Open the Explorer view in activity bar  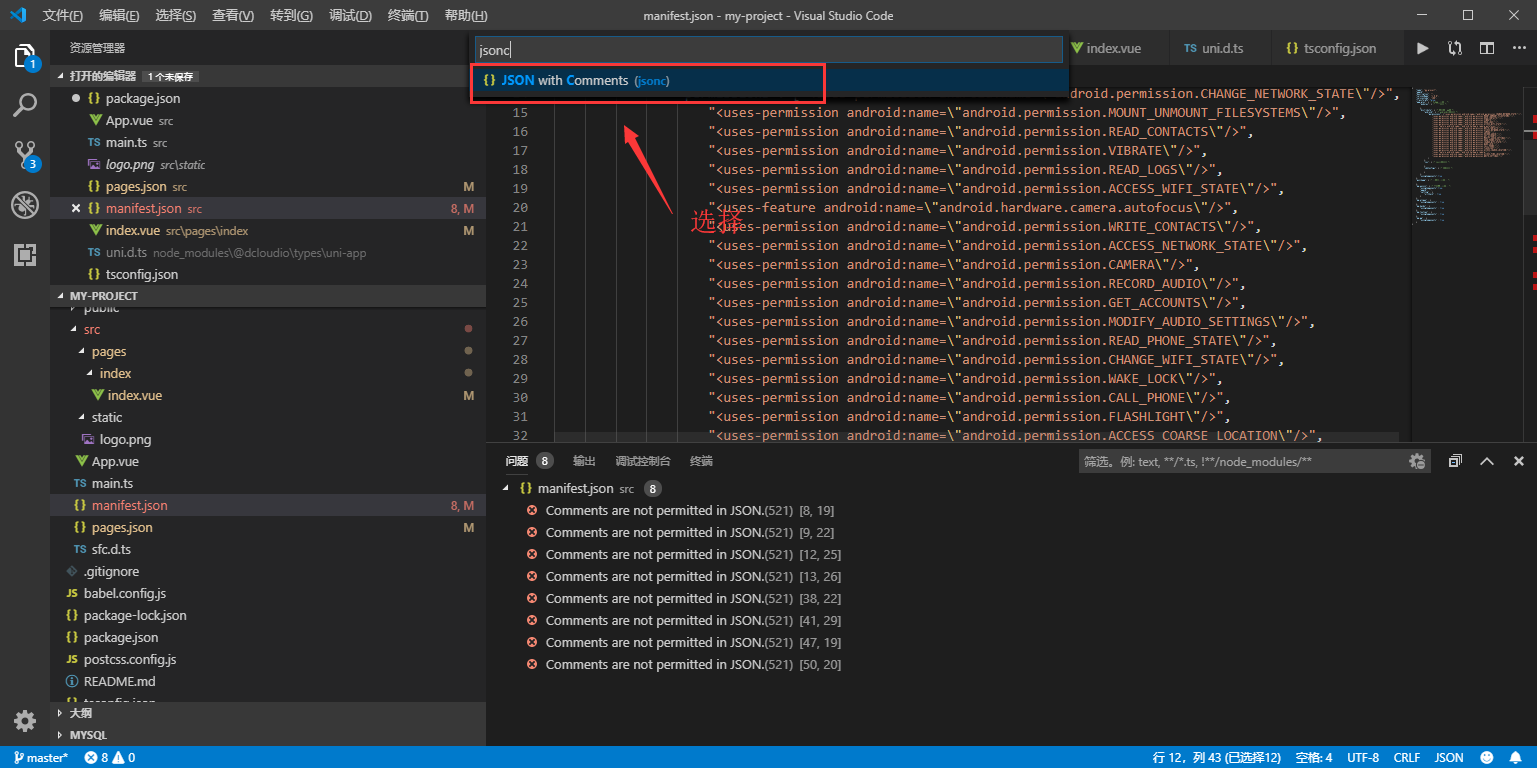[x=25, y=56]
